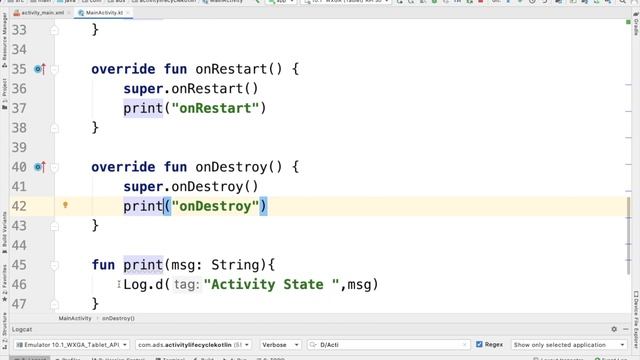The width and height of the screenshot is (640, 360).
Task: Click the Log.d call on line 46
Action: (143, 284)
